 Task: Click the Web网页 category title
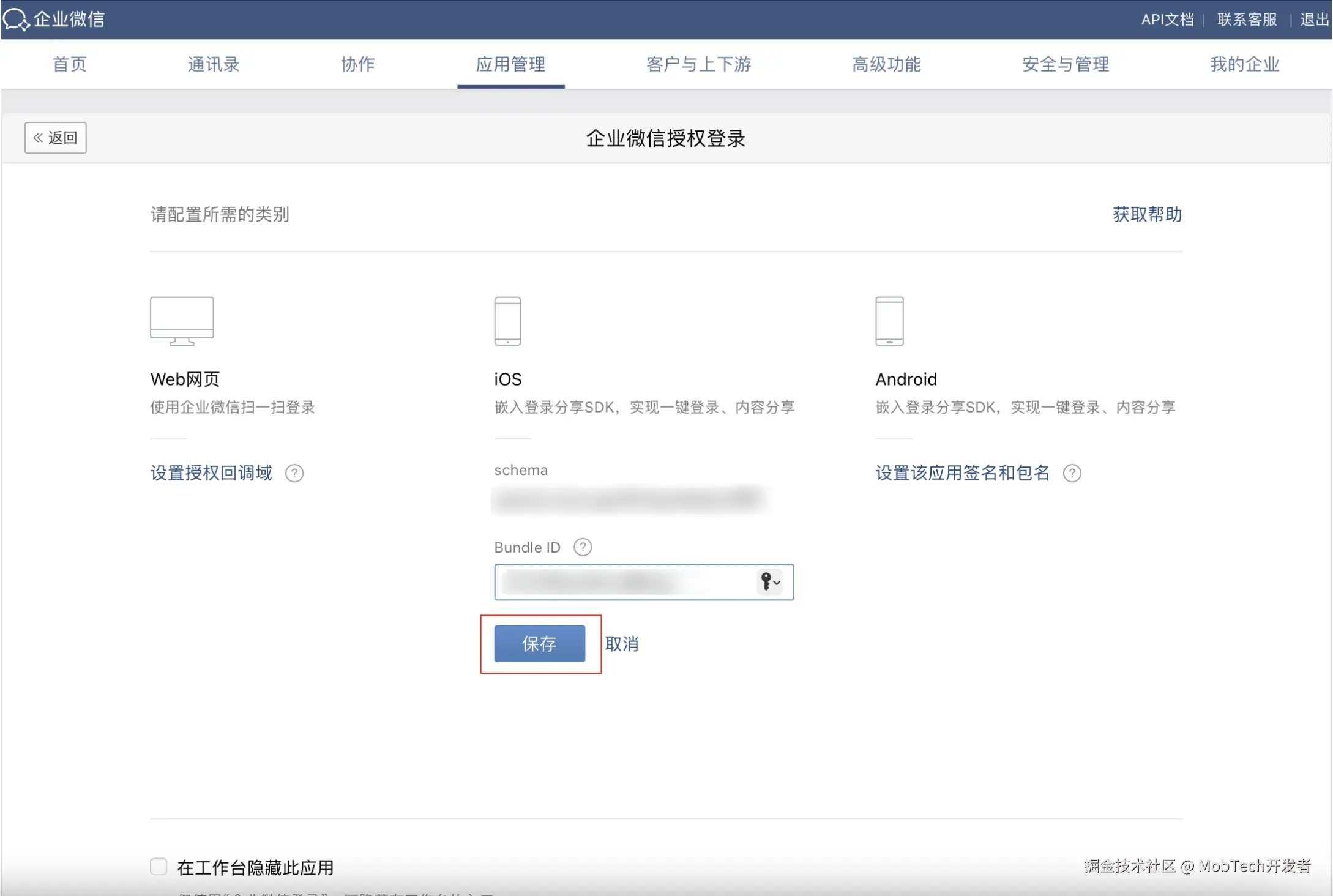coord(185,379)
